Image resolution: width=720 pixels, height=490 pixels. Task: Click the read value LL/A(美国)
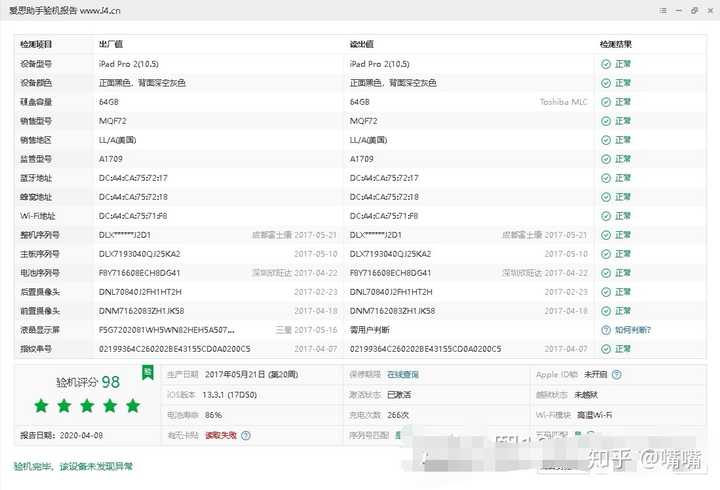[368, 140]
